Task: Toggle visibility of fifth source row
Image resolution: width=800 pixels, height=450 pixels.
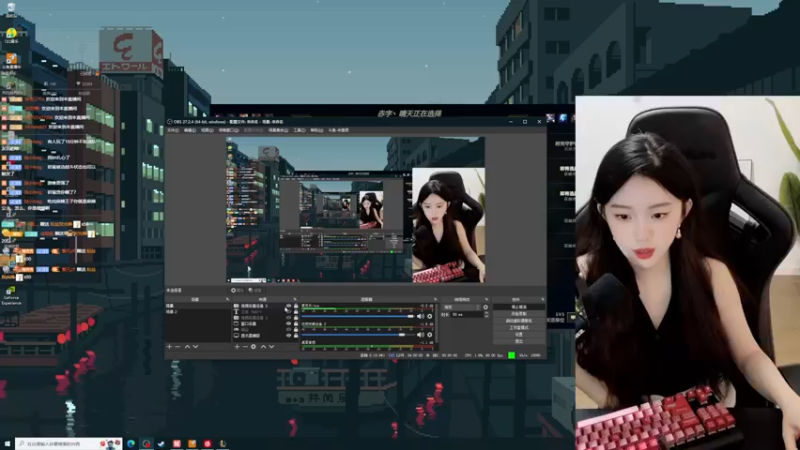Action: 289,330
